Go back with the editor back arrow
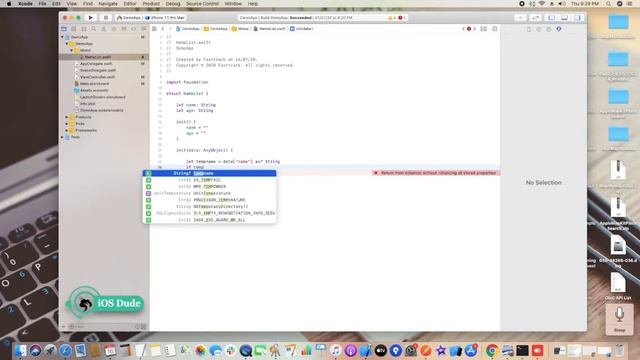 (163, 29)
